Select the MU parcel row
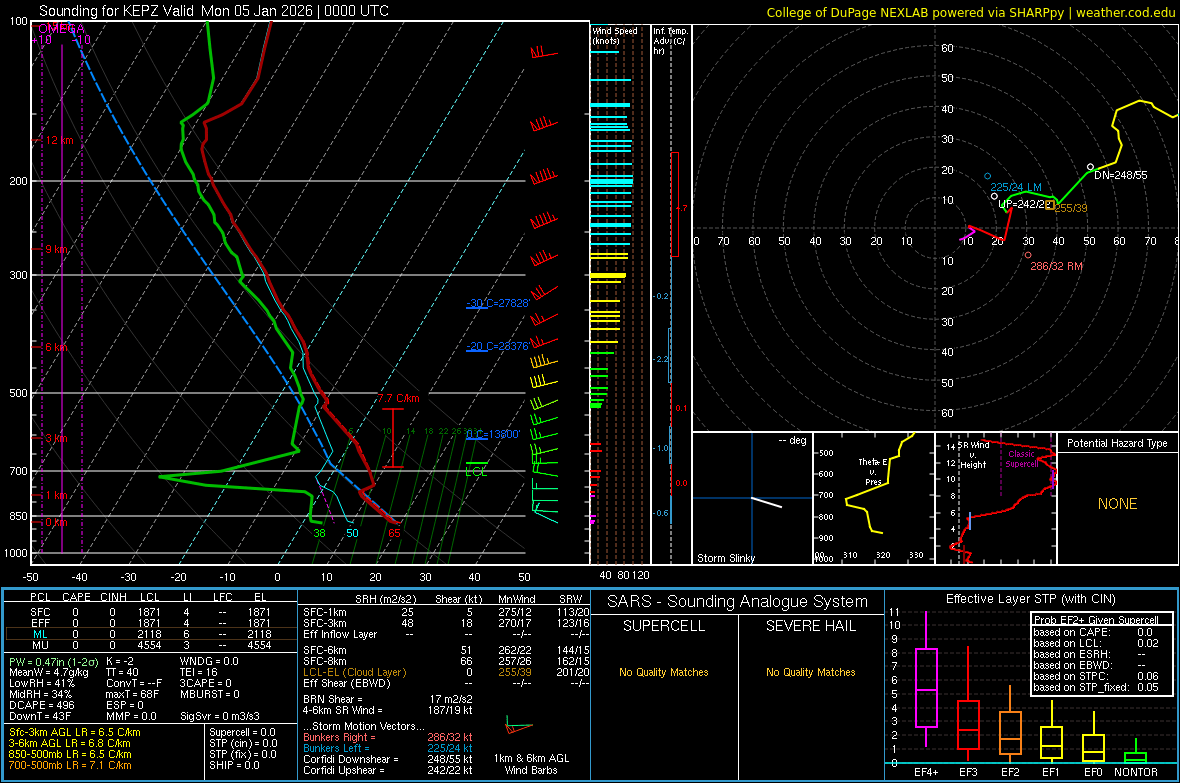 point(151,645)
